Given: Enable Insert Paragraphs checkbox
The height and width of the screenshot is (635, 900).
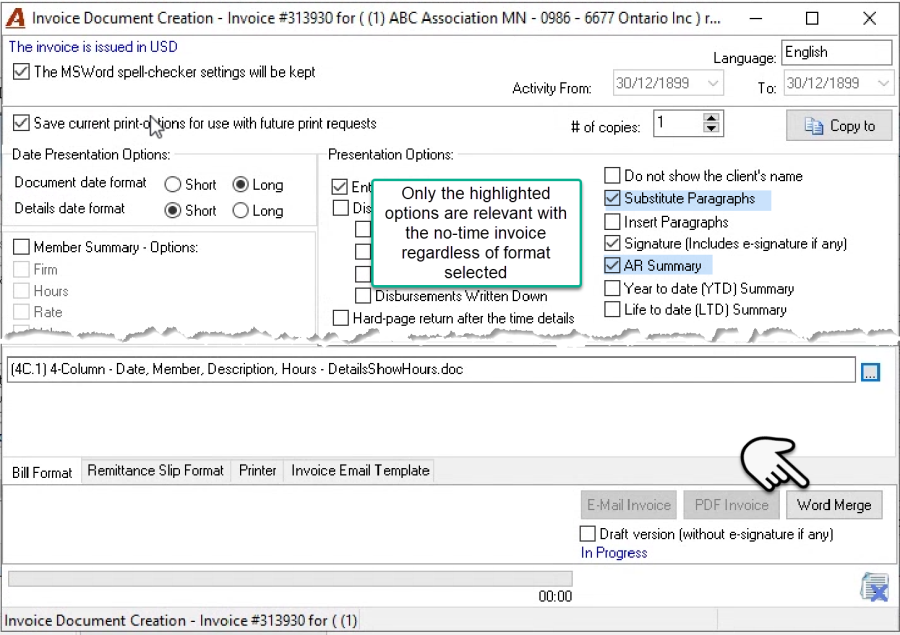Looking at the screenshot, I should tap(612, 222).
